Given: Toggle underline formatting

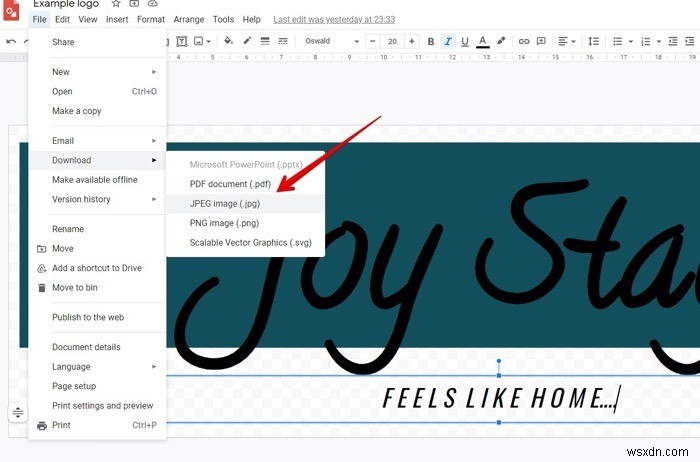Looking at the screenshot, I should (465, 42).
